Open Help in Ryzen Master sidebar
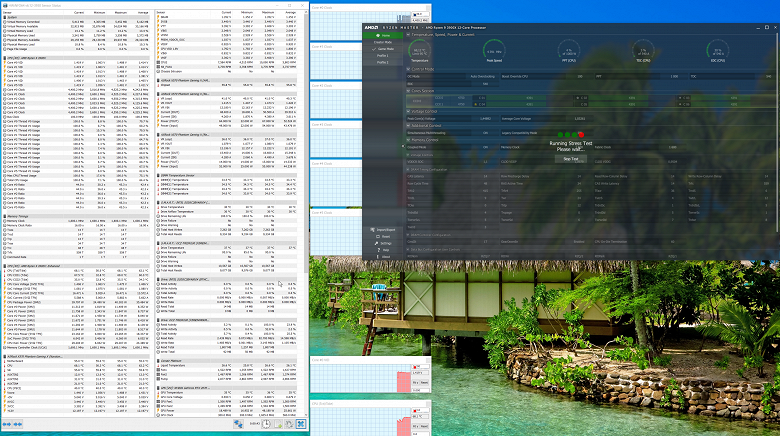 [383, 250]
